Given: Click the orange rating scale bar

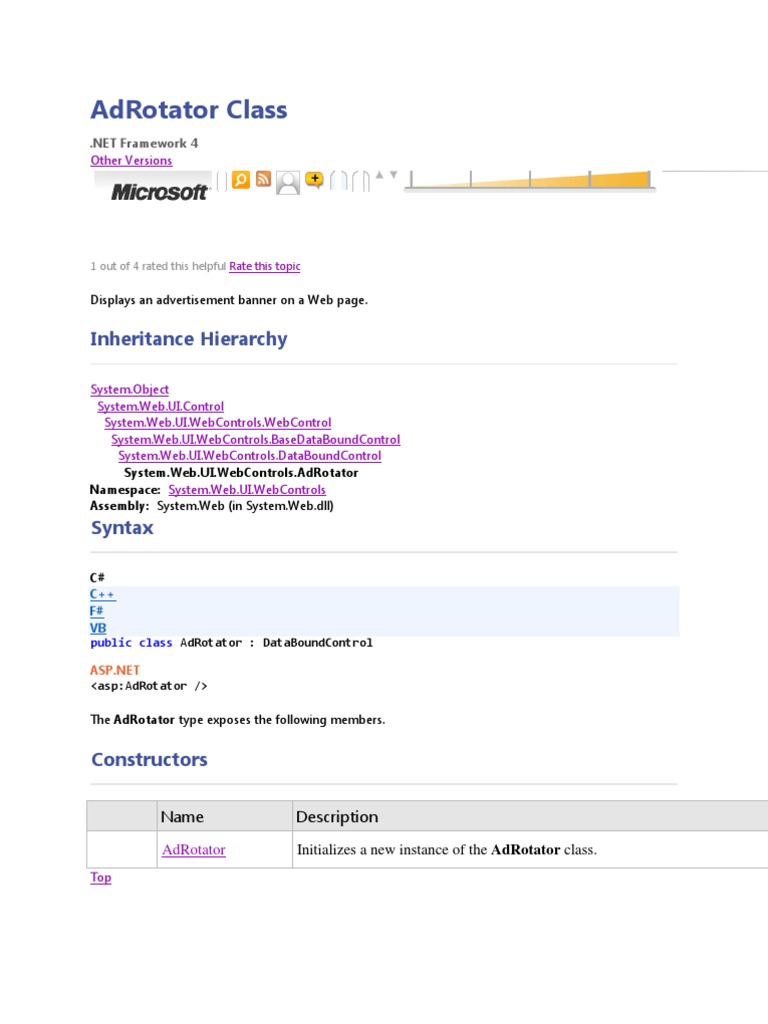Looking at the screenshot, I should 530,180.
